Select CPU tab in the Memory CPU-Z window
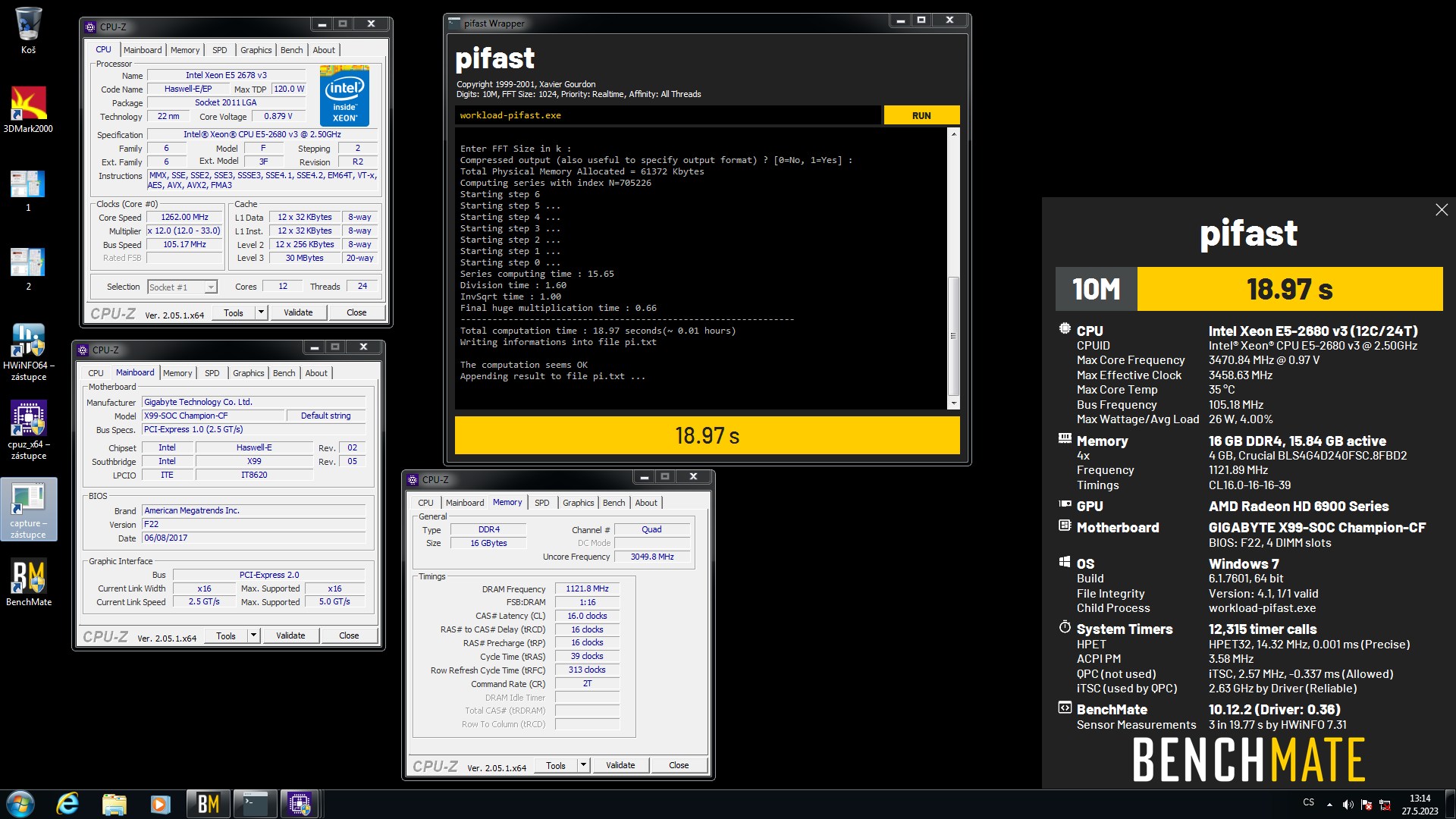The height and width of the screenshot is (819, 1456). point(425,503)
